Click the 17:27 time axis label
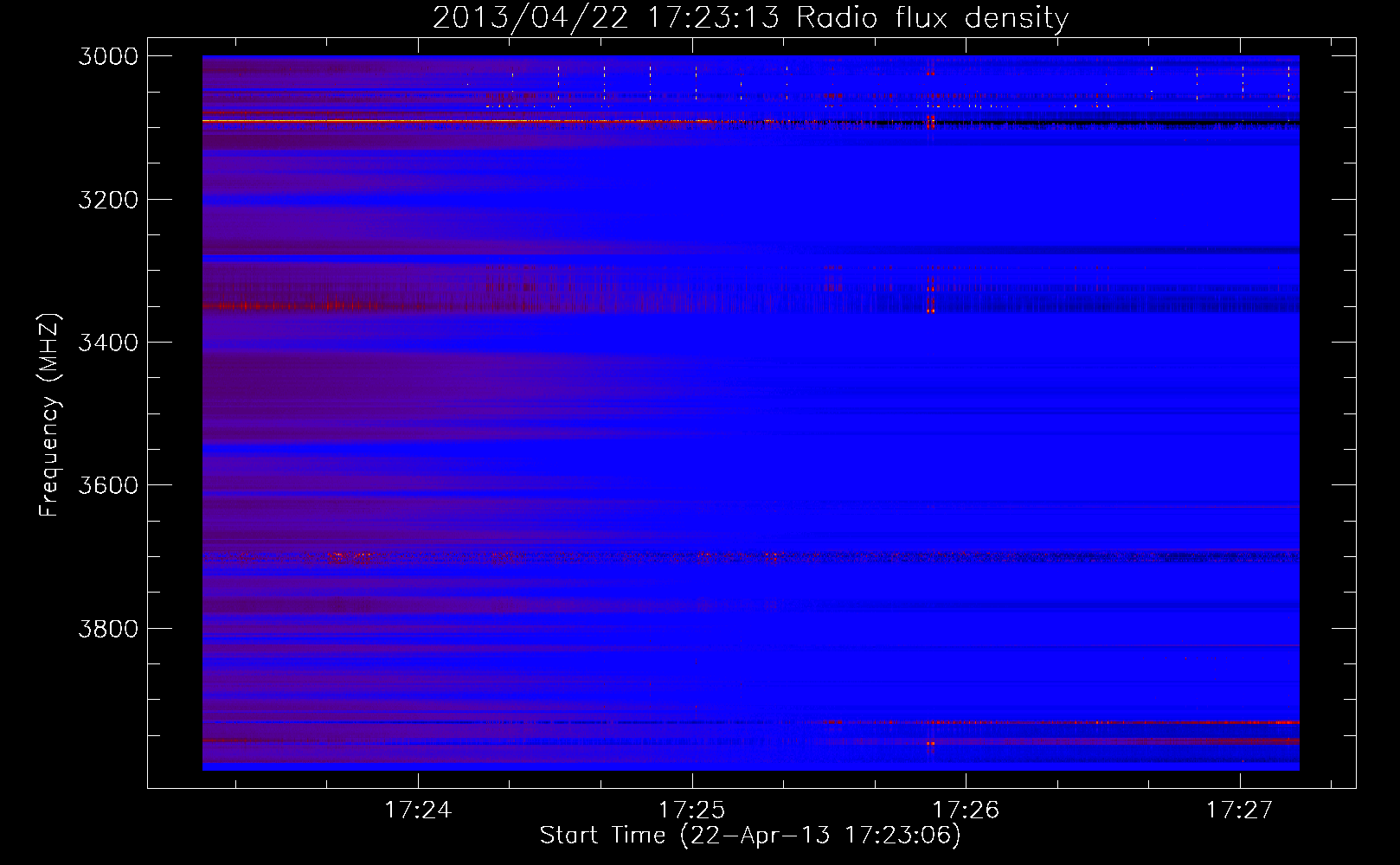 tap(1240, 810)
